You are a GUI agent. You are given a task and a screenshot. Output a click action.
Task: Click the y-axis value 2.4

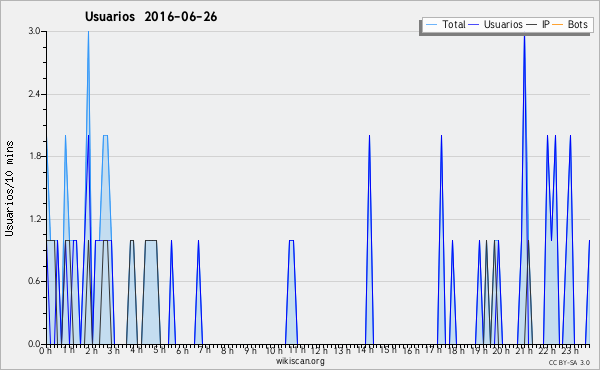[x=34, y=94]
